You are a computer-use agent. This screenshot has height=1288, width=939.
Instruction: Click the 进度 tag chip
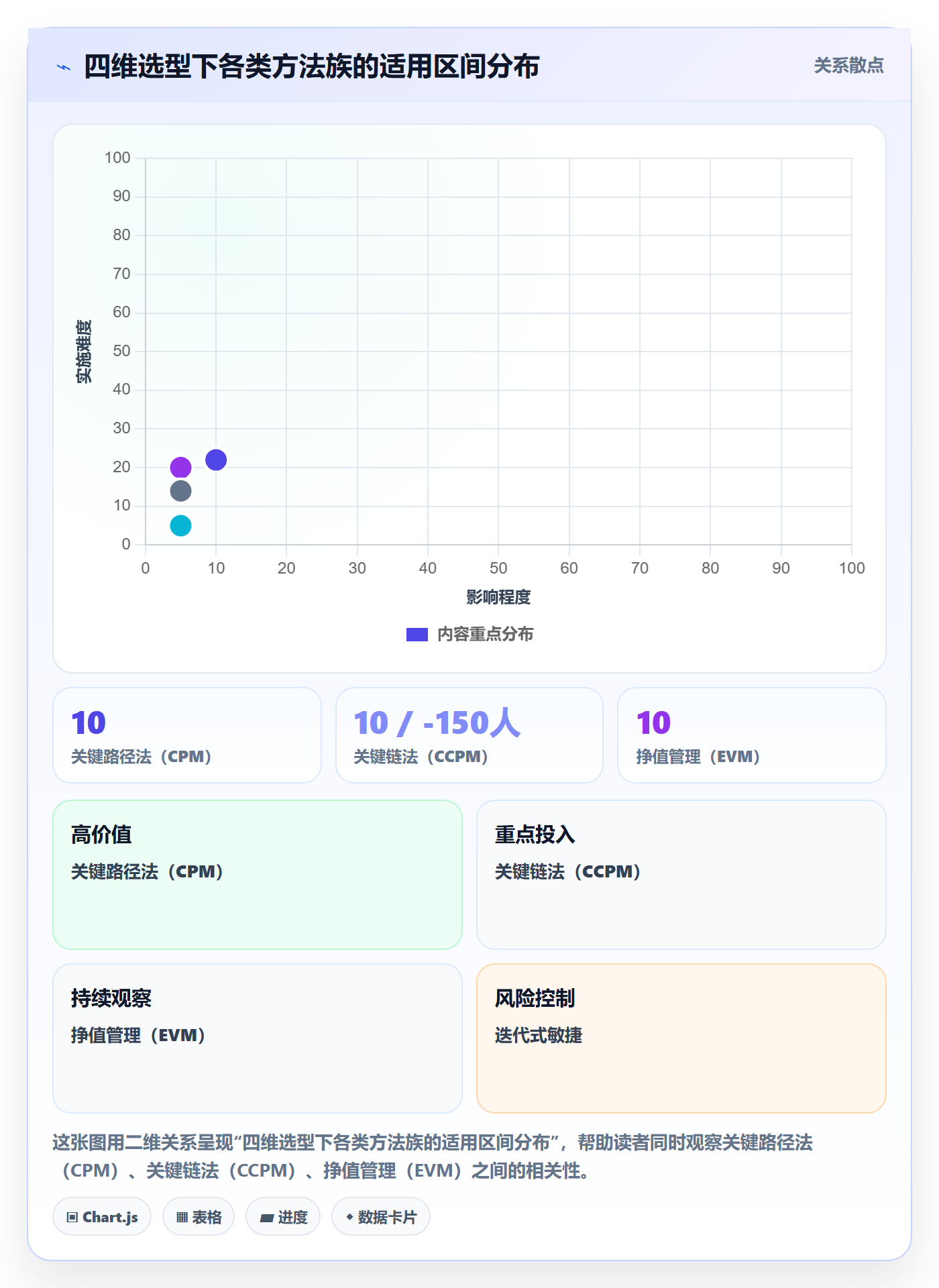point(283,1217)
